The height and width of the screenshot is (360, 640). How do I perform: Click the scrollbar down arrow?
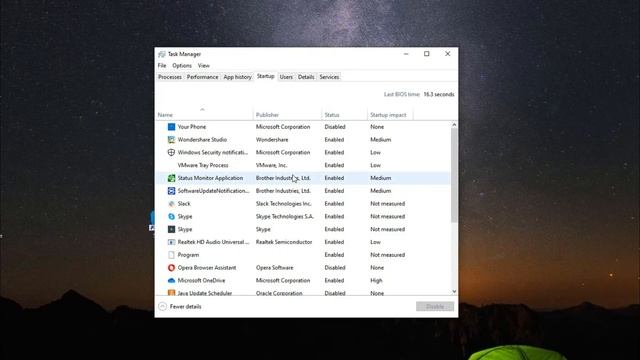click(454, 291)
